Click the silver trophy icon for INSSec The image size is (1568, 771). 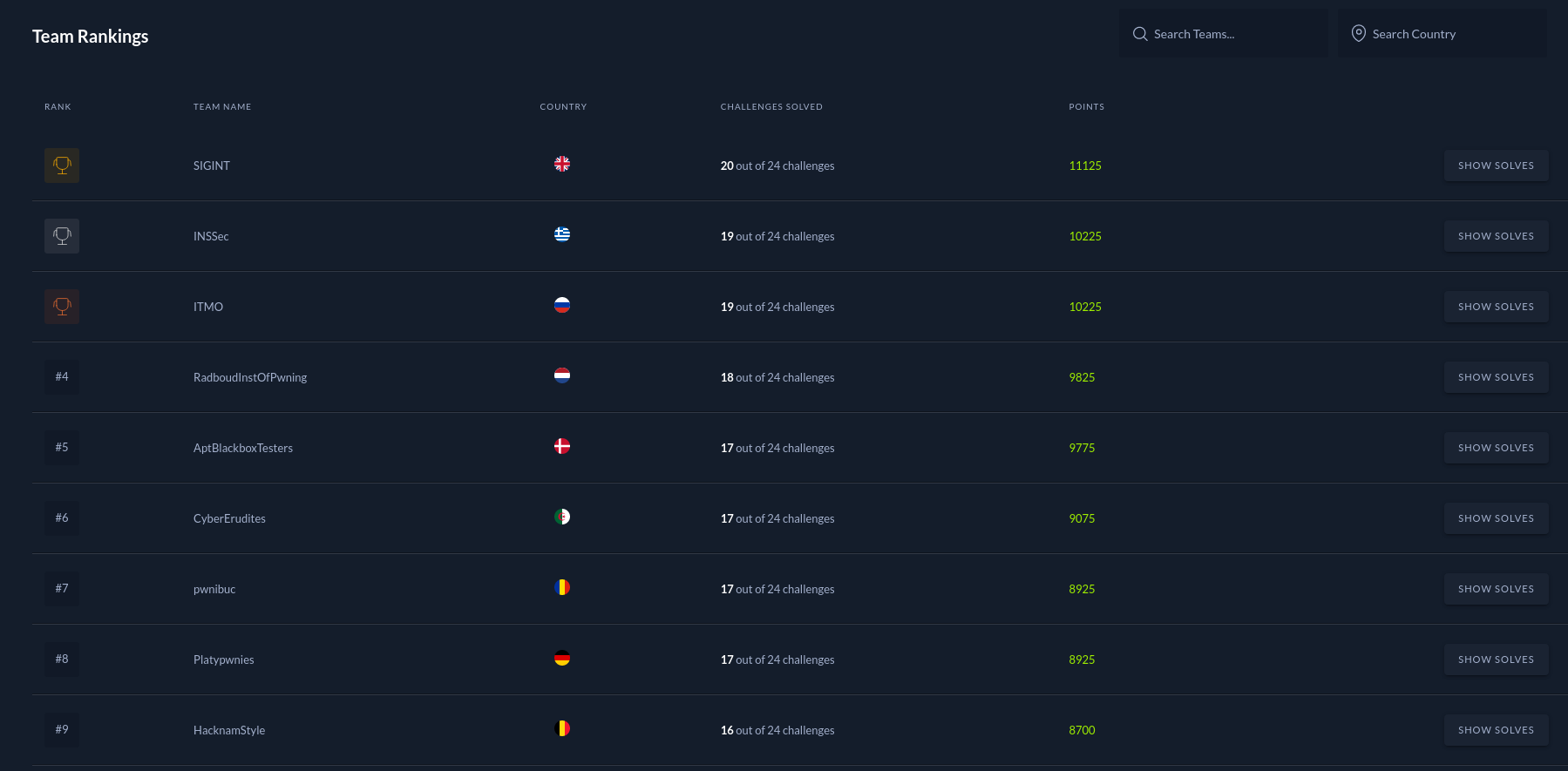click(x=62, y=236)
